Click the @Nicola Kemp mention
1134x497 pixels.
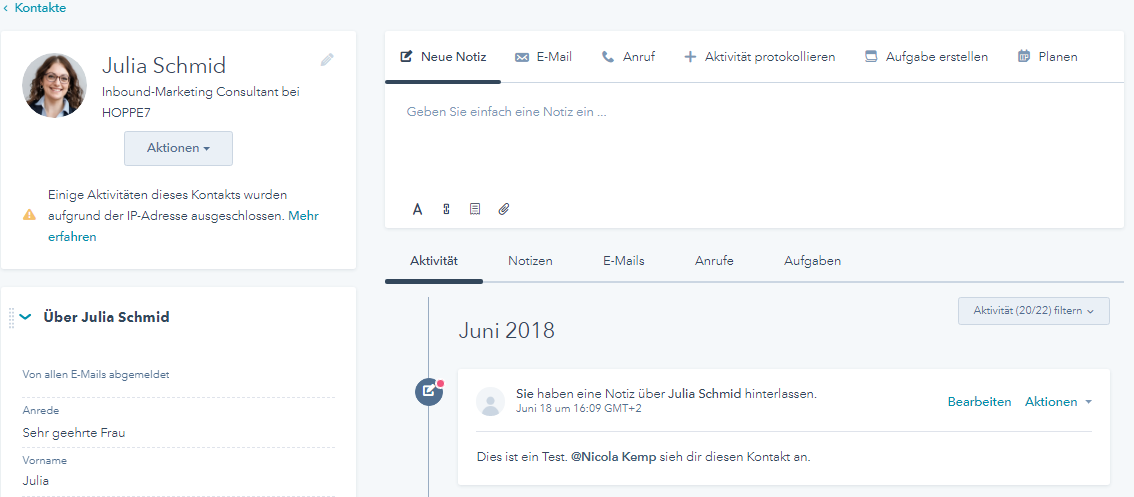[x=613, y=457]
